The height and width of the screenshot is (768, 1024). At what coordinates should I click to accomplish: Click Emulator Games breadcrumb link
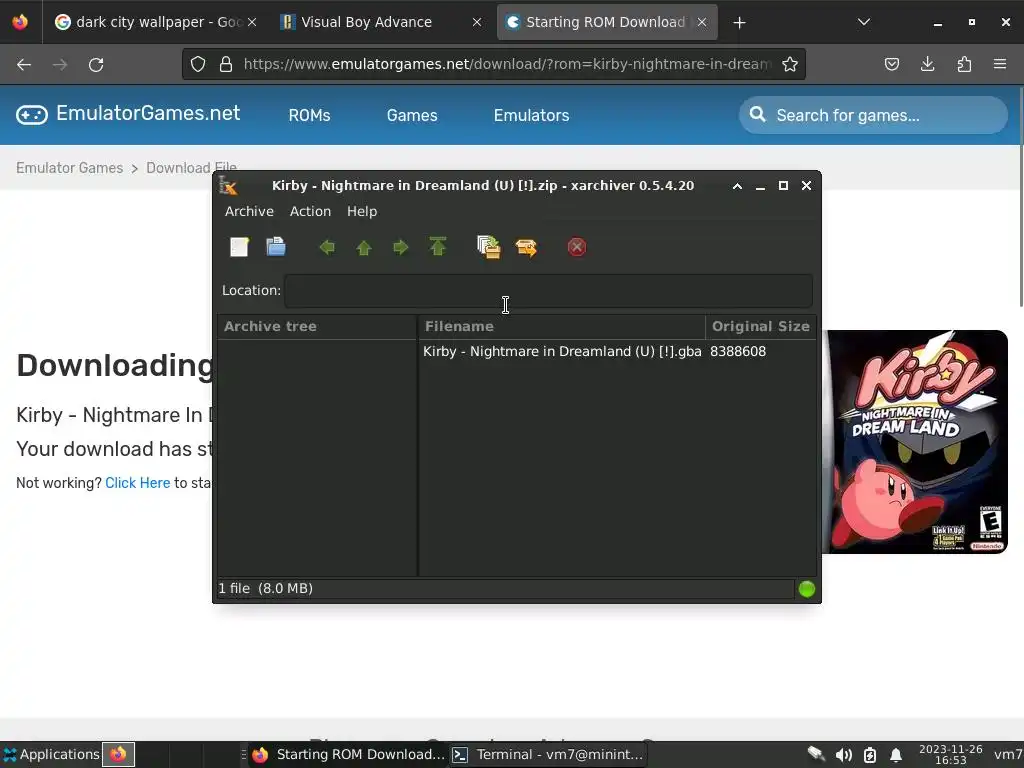[x=69, y=168]
